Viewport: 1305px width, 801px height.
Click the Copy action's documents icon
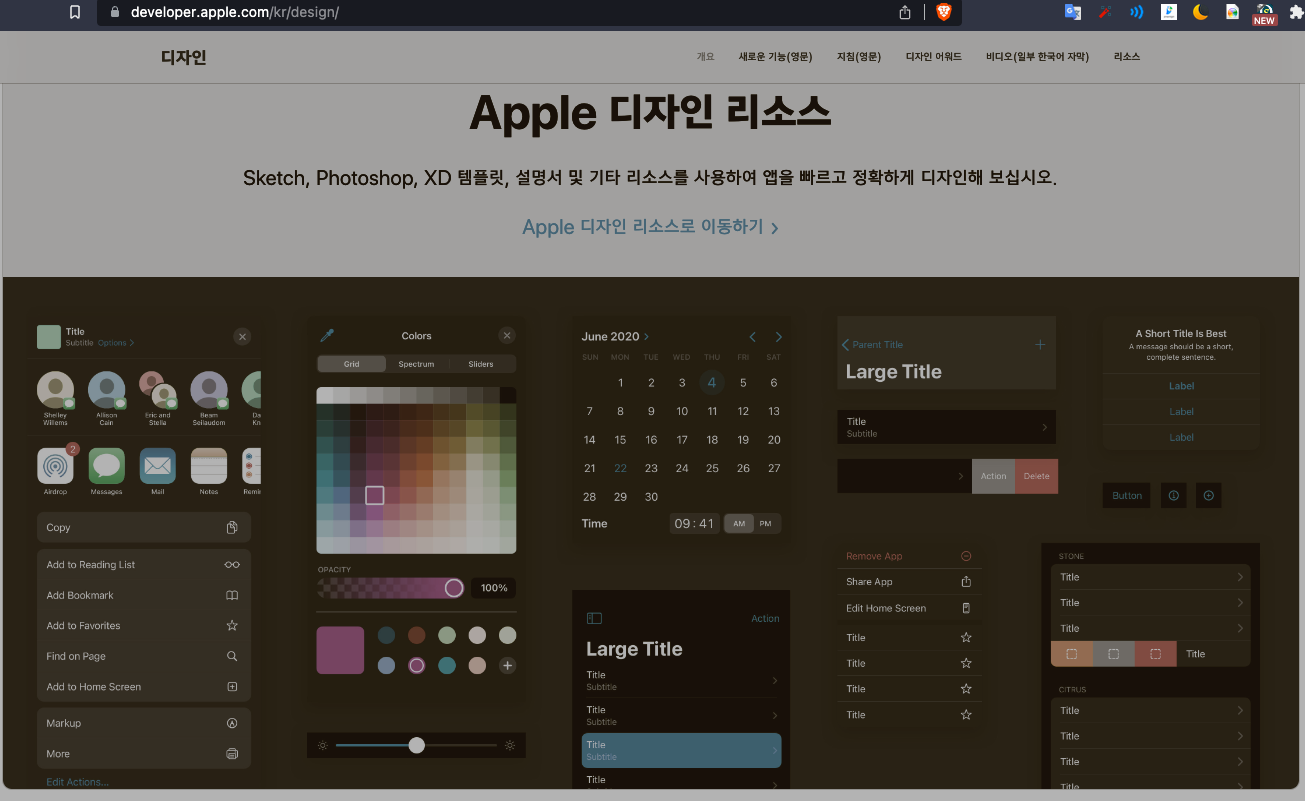(x=232, y=528)
